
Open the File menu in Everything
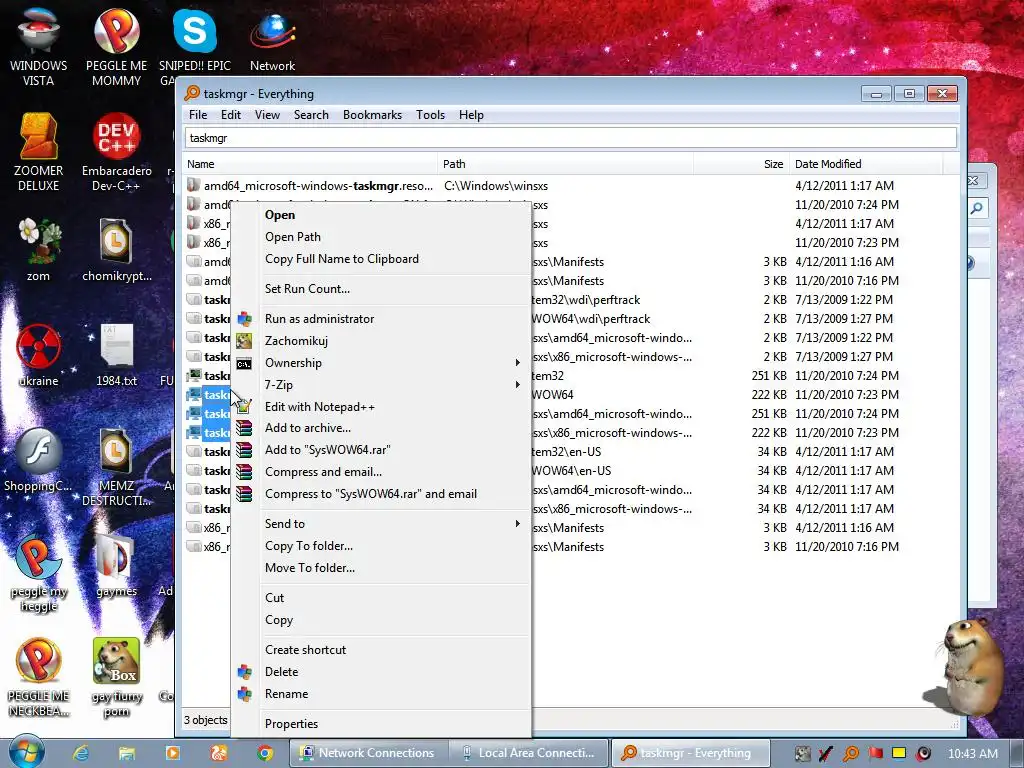point(198,115)
